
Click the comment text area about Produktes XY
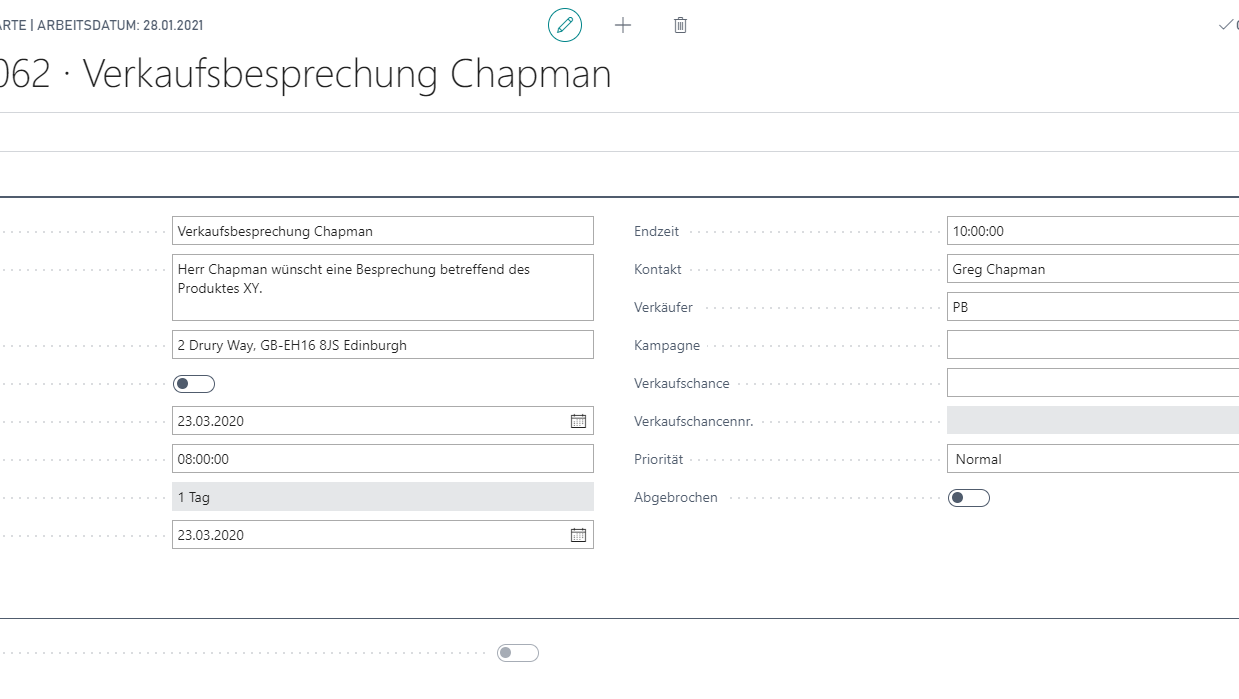coord(382,287)
